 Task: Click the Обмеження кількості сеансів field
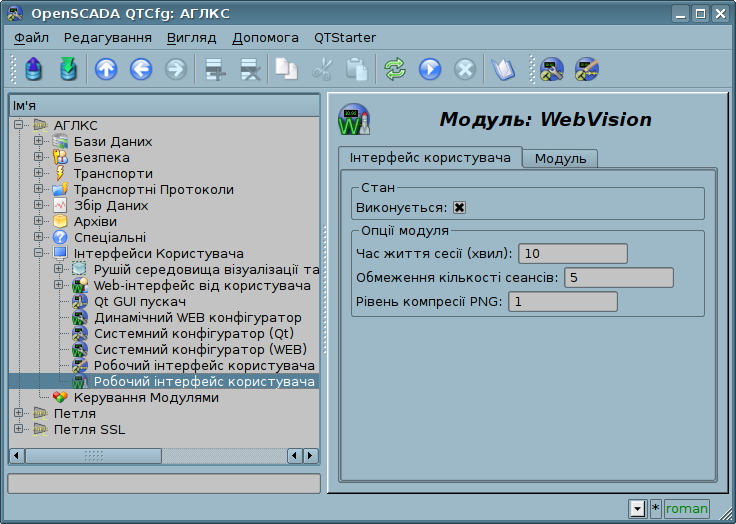(619, 277)
